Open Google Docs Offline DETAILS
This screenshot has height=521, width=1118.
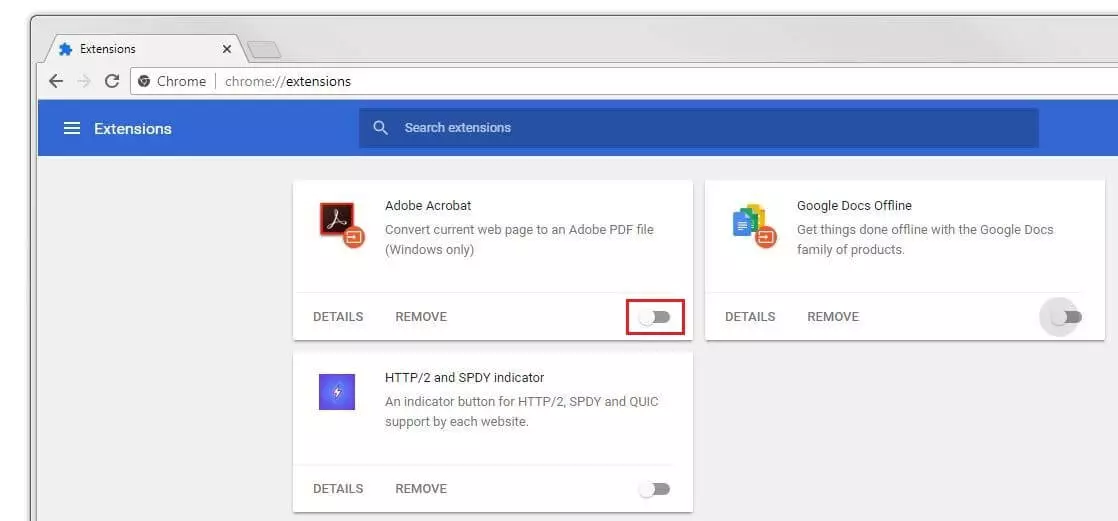pyautogui.click(x=750, y=317)
